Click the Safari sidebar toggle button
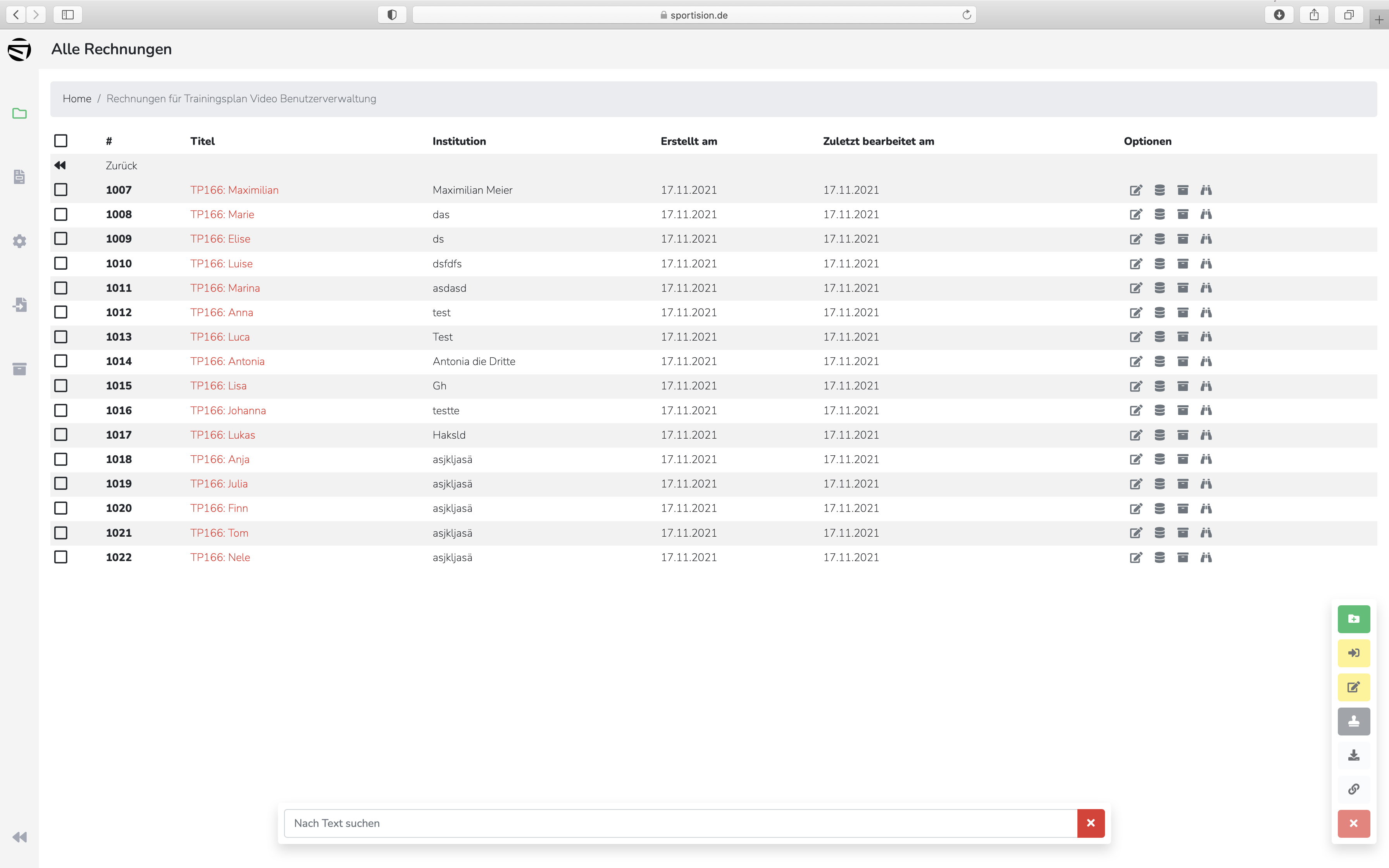The height and width of the screenshot is (868, 1389). tap(68, 15)
